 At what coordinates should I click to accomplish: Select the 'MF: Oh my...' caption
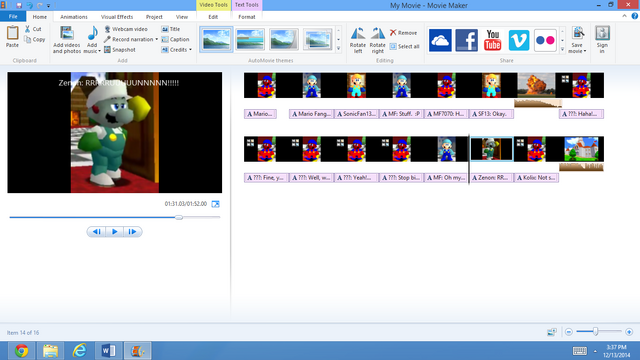446,178
